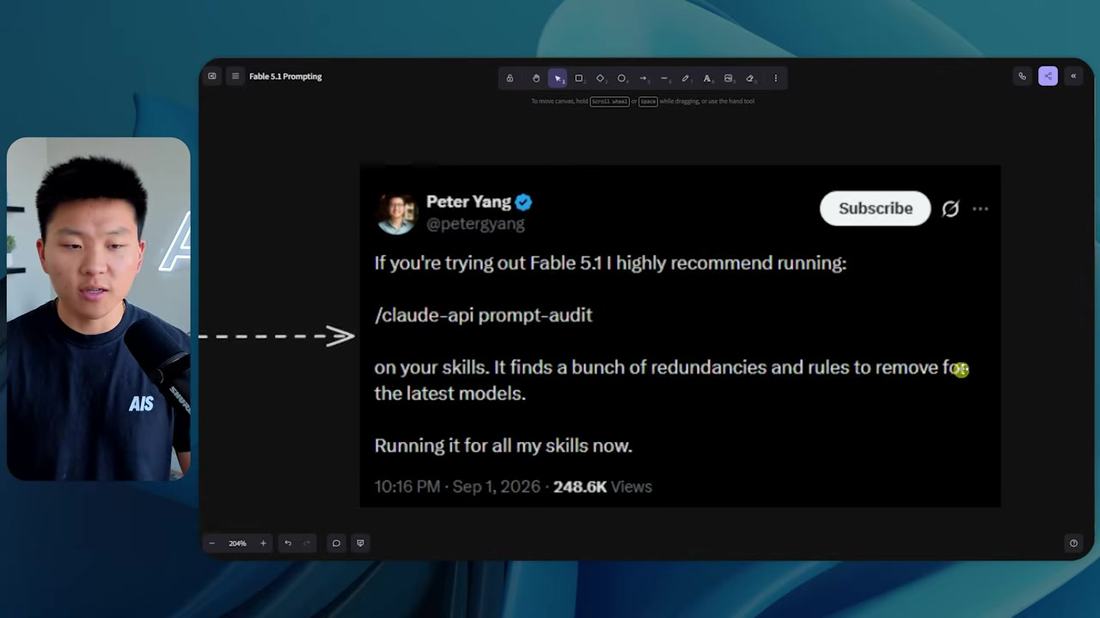Click the sidebar panel icon left of the menu
The width and height of the screenshot is (1100, 618).
[x=212, y=76]
